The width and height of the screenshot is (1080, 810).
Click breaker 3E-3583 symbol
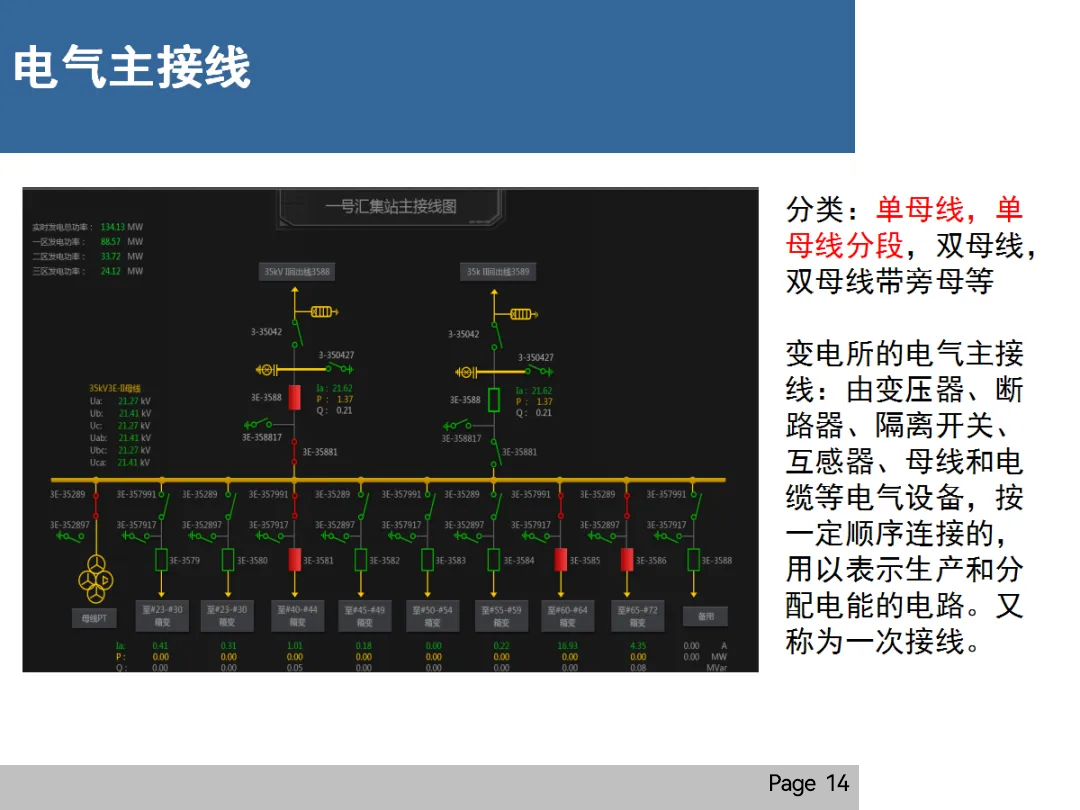click(x=427, y=558)
